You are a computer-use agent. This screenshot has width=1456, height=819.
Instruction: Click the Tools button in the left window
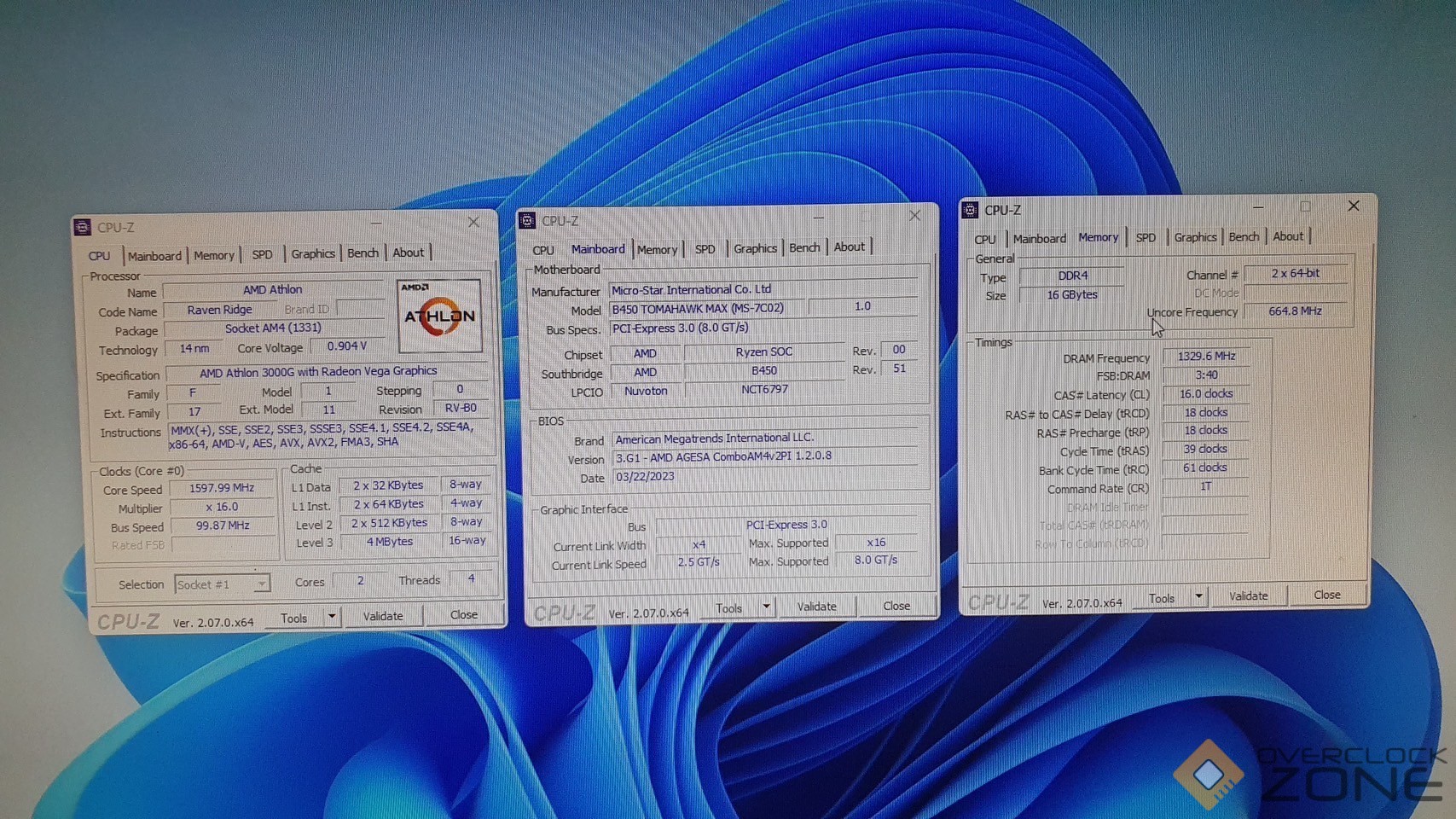click(294, 618)
